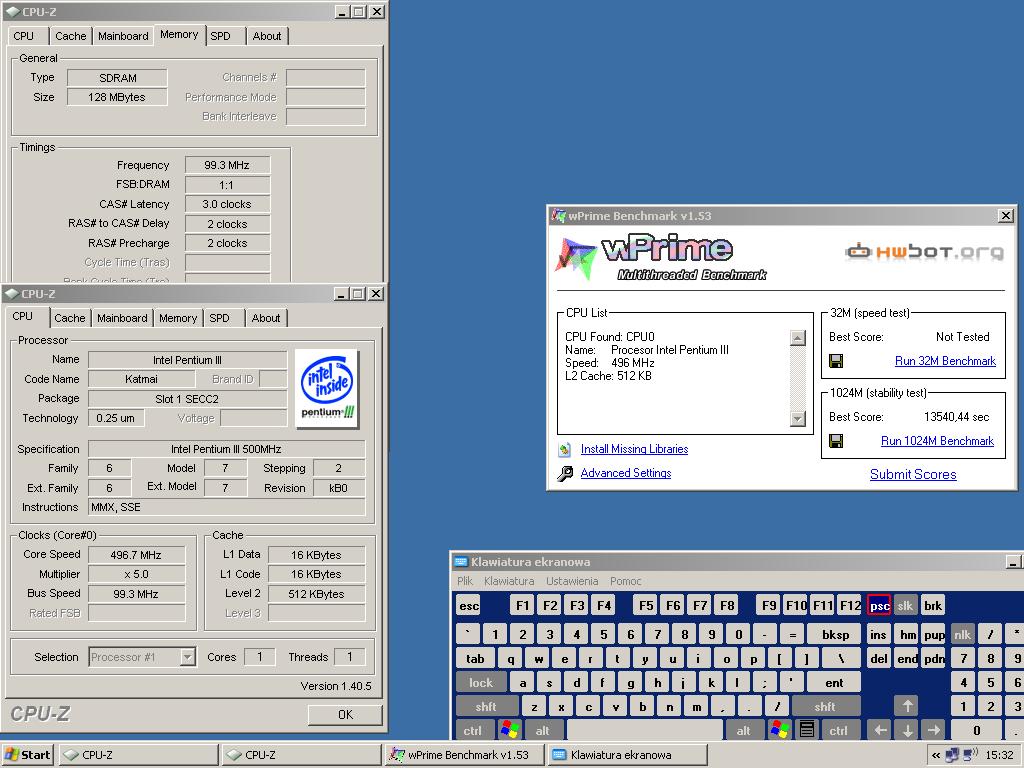The width and height of the screenshot is (1024, 768).
Task: Toggle the left alt key on on-screen keyboard
Action: click(543, 729)
